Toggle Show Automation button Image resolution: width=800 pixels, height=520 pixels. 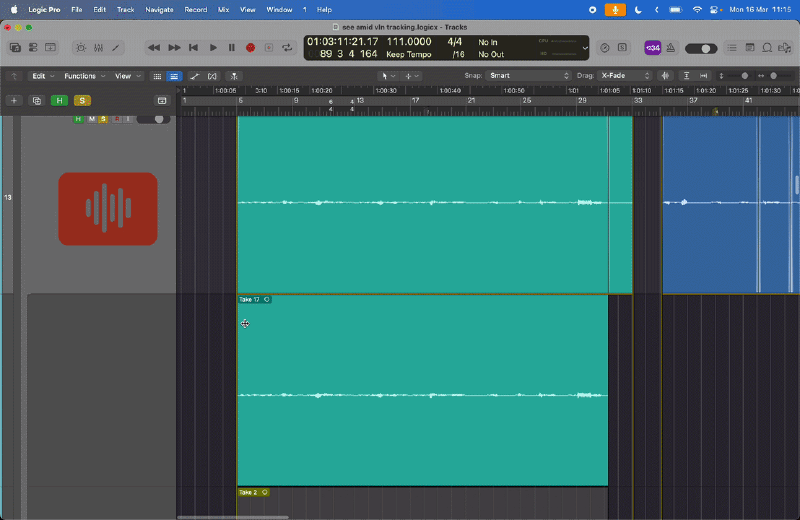194,76
